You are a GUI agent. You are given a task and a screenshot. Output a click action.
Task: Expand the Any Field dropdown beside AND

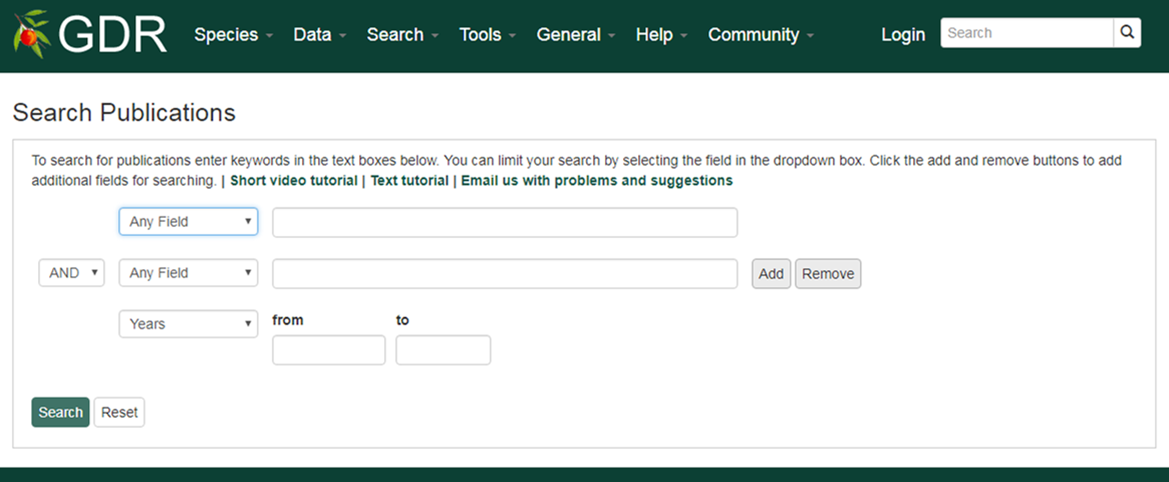(189, 273)
